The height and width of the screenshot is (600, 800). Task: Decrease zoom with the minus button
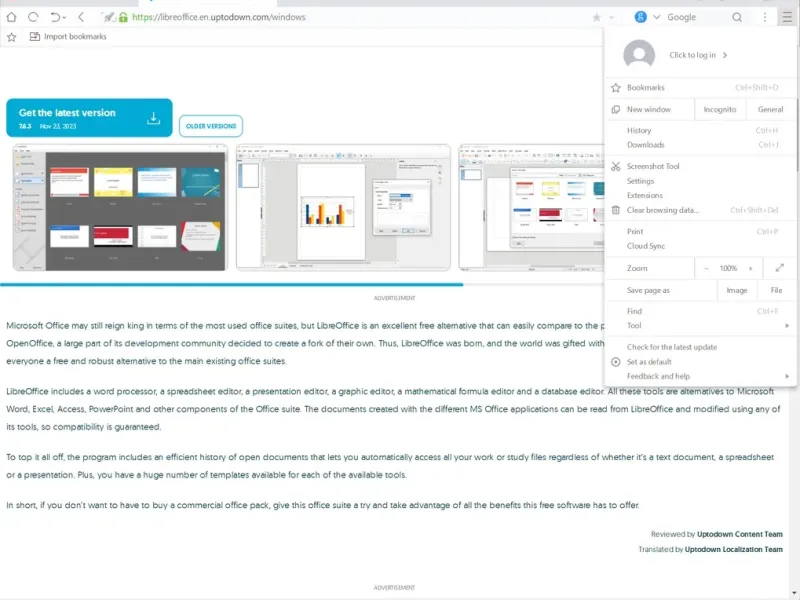coord(706,268)
